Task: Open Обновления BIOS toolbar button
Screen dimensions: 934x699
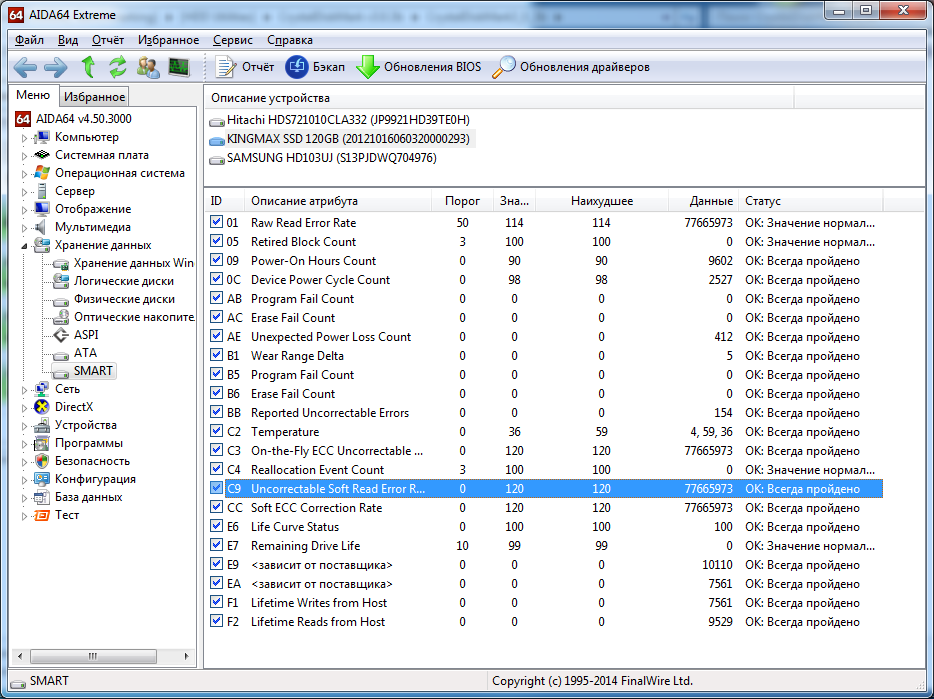Action: tap(418, 67)
